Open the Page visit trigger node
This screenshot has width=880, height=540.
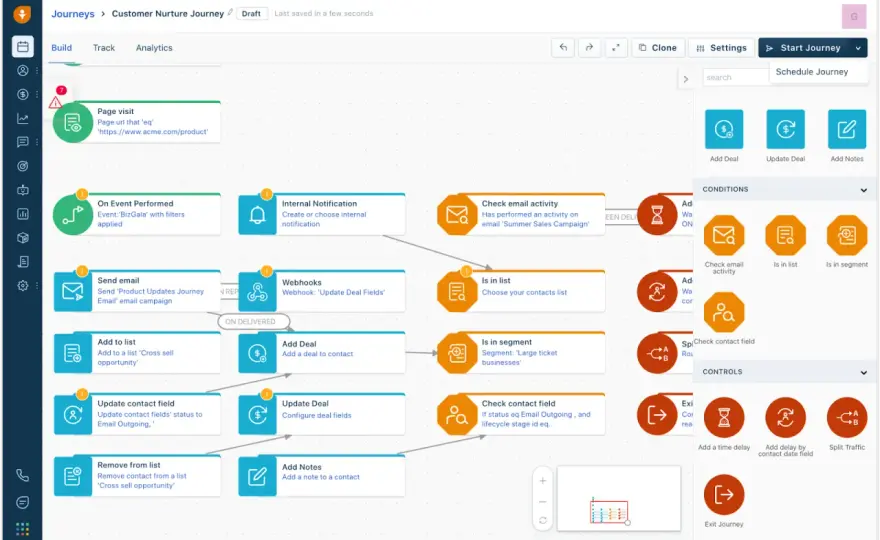point(138,122)
